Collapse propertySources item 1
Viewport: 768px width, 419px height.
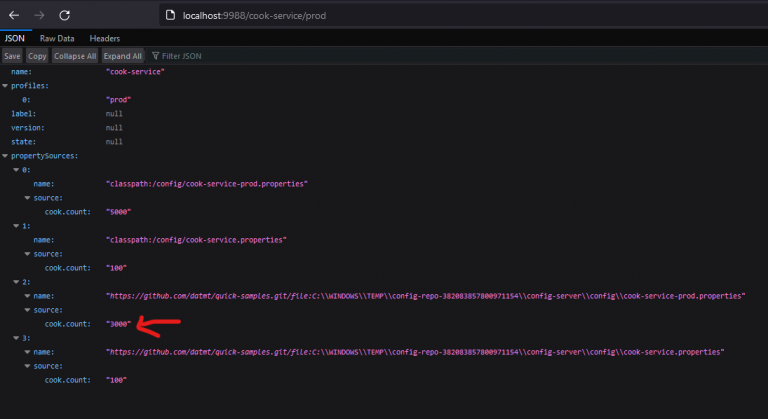tap(16, 226)
